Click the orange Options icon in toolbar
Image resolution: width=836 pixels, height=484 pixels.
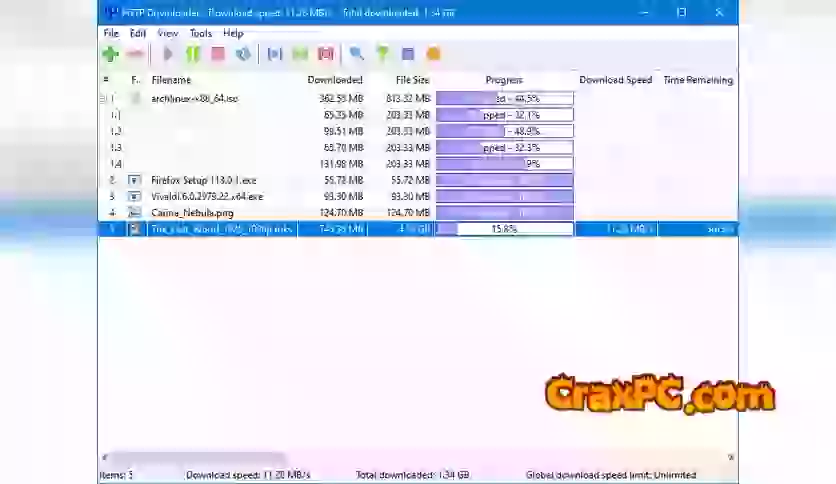point(434,54)
